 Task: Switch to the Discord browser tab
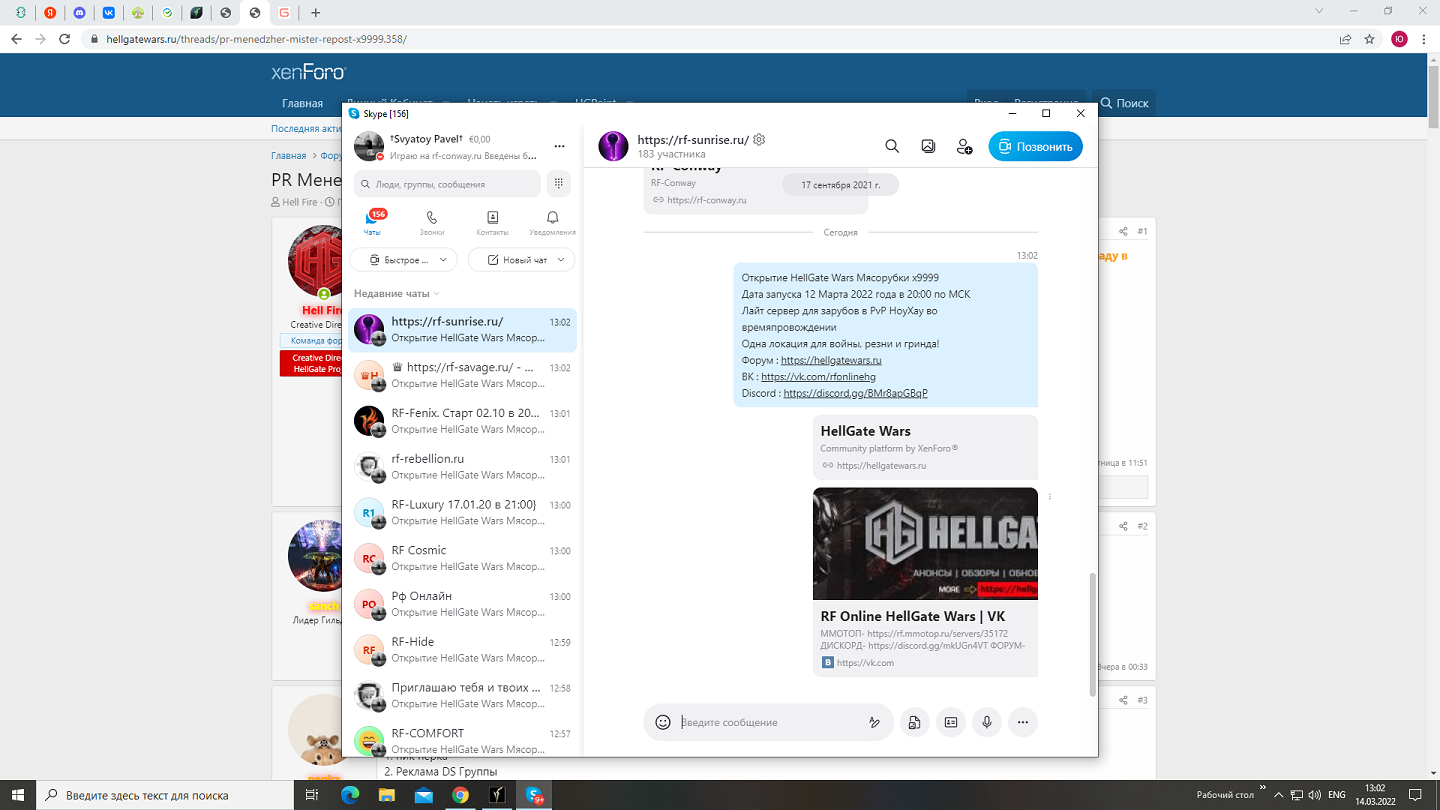click(x=79, y=13)
